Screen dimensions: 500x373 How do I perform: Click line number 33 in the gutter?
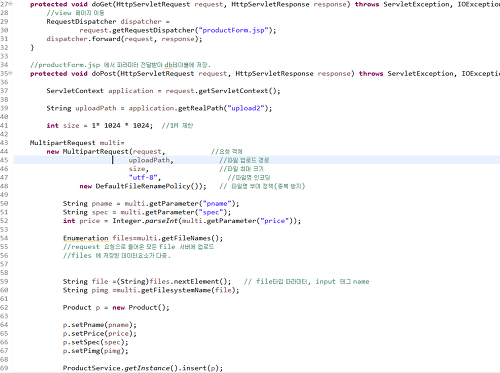pyautogui.click(x=4, y=56)
